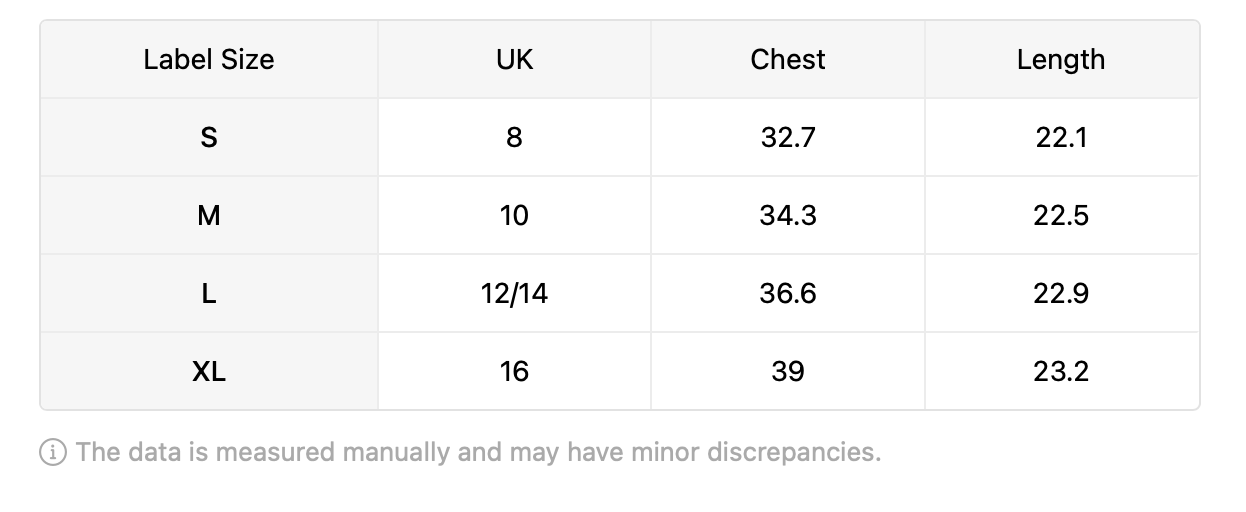Select the L label size cell
The height and width of the screenshot is (512, 1246).
(x=209, y=293)
